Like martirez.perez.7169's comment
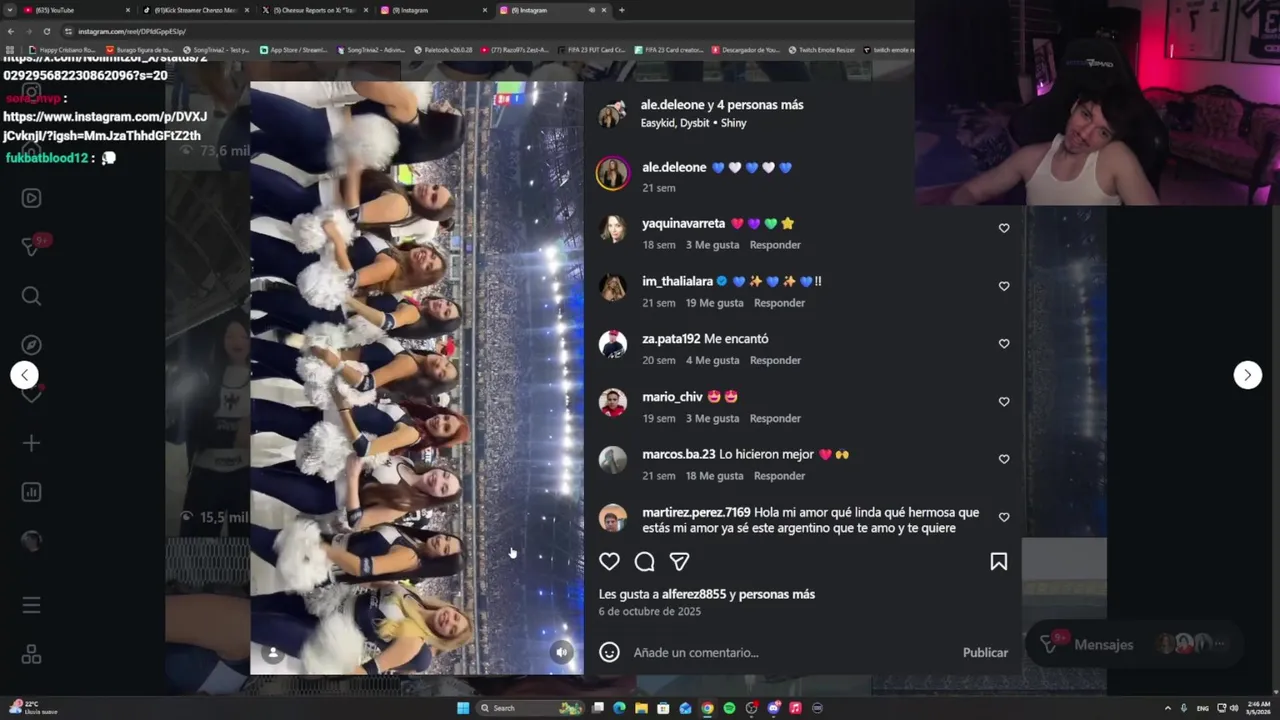 pos(1004,517)
